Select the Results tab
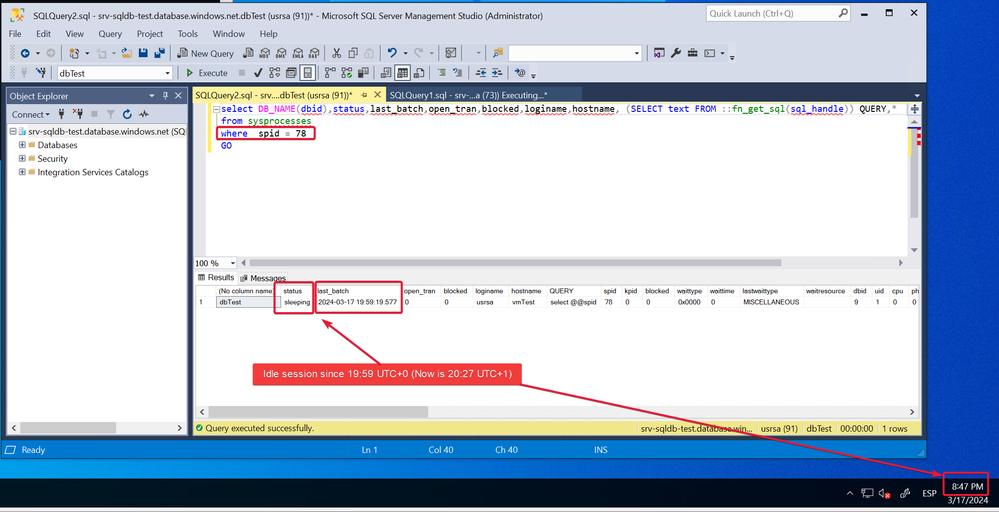999x512 pixels. pyautogui.click(x=216, y=278)
